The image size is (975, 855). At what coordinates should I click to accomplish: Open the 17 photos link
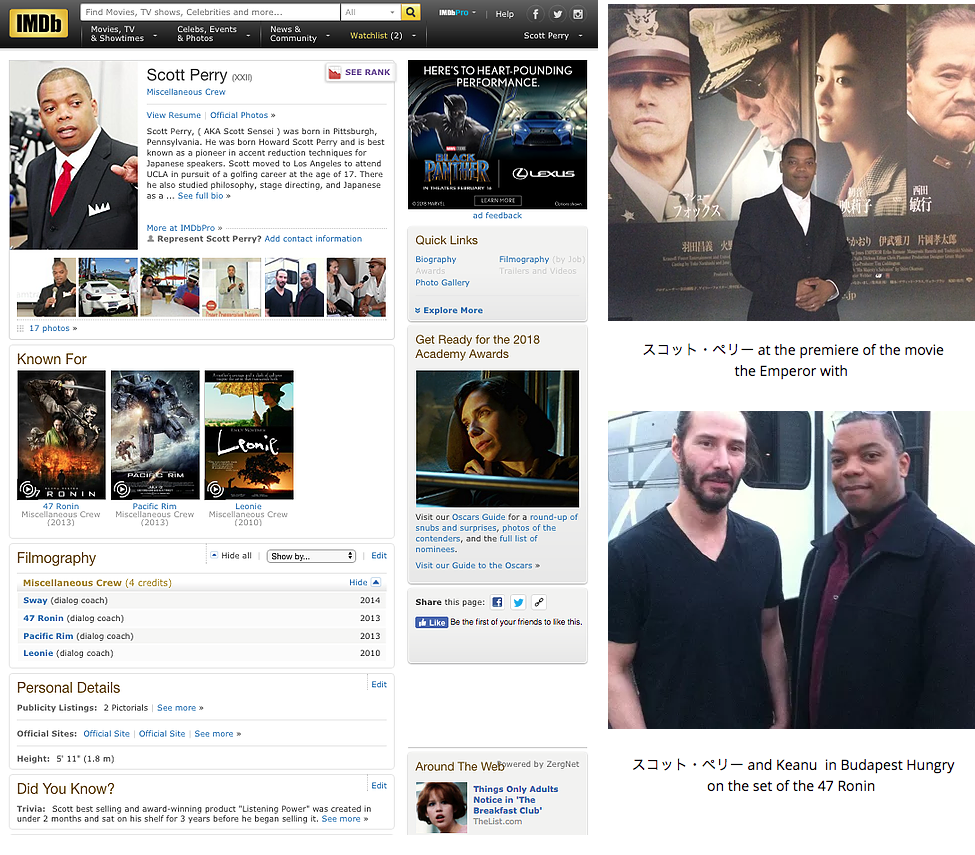pyautogui.click(x=49, y=328)
